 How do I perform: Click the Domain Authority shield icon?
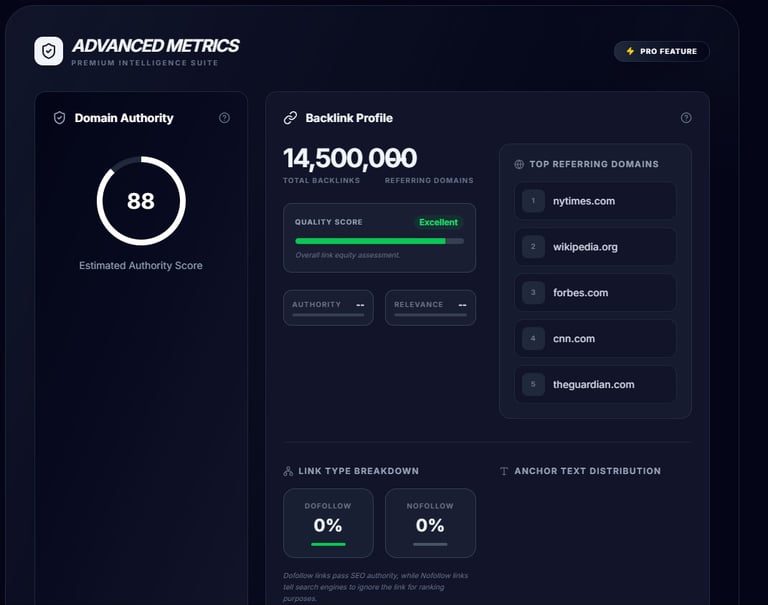pyautogui.click(x=59, y=118)
